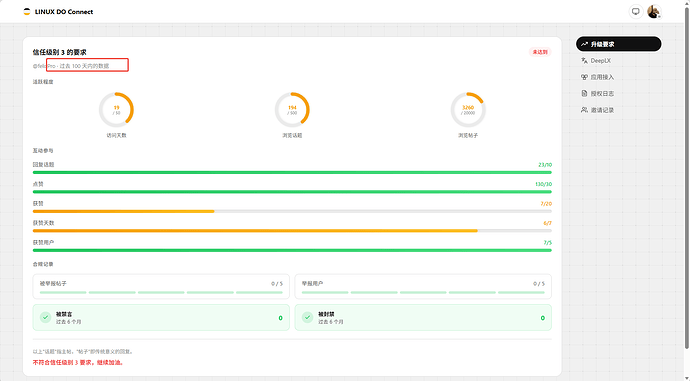
Task: Open the user avatar menu
Action: 654,11
